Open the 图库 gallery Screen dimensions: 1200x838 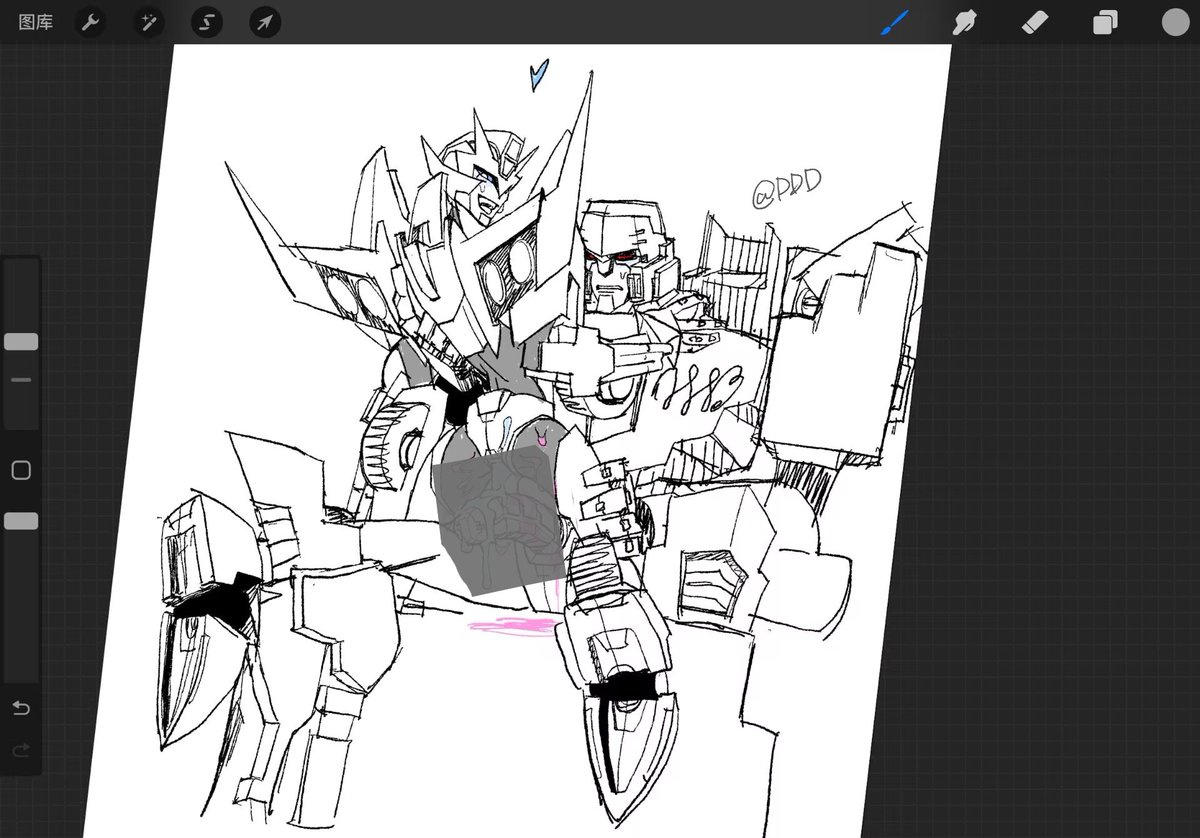pos(36,22)
